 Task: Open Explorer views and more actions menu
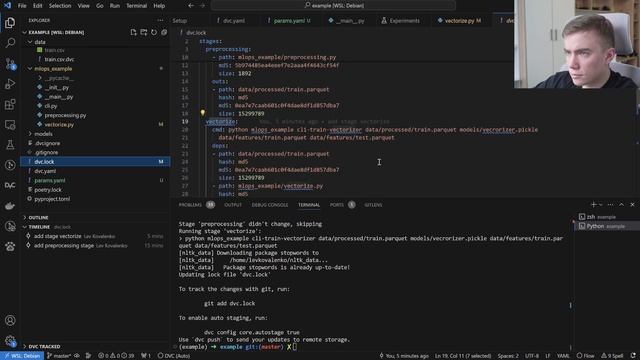pos(160,20)
